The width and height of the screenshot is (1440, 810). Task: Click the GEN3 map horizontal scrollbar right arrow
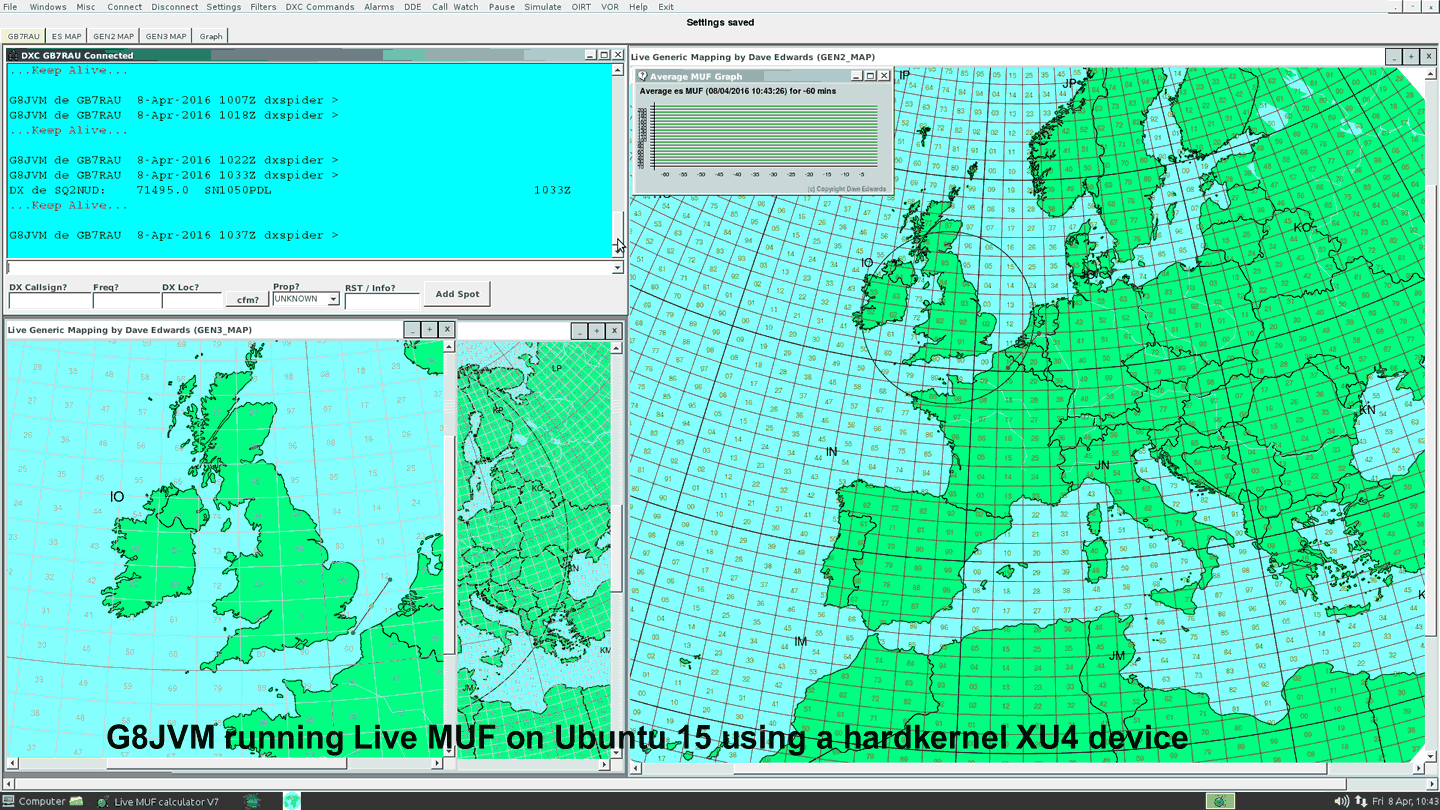pyautogui.click(x=437, y=764)
